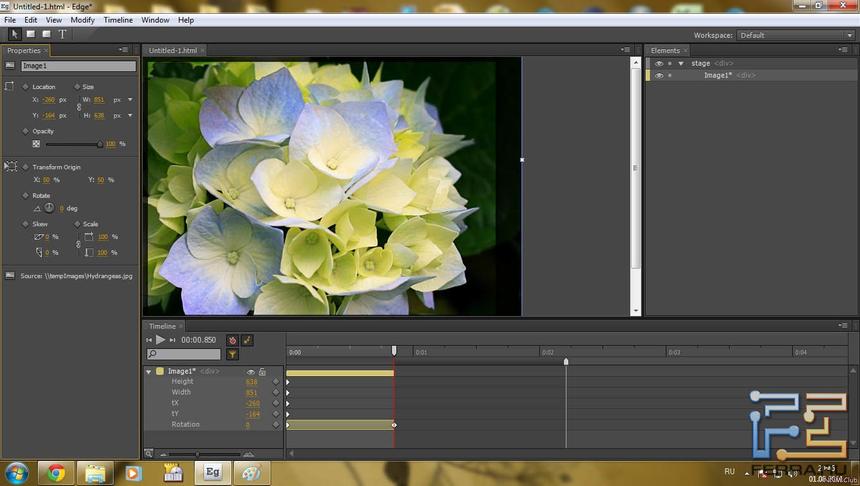Open the Timeline menu
This screenshot has height=486, width=860.
[x=118, y=20]
